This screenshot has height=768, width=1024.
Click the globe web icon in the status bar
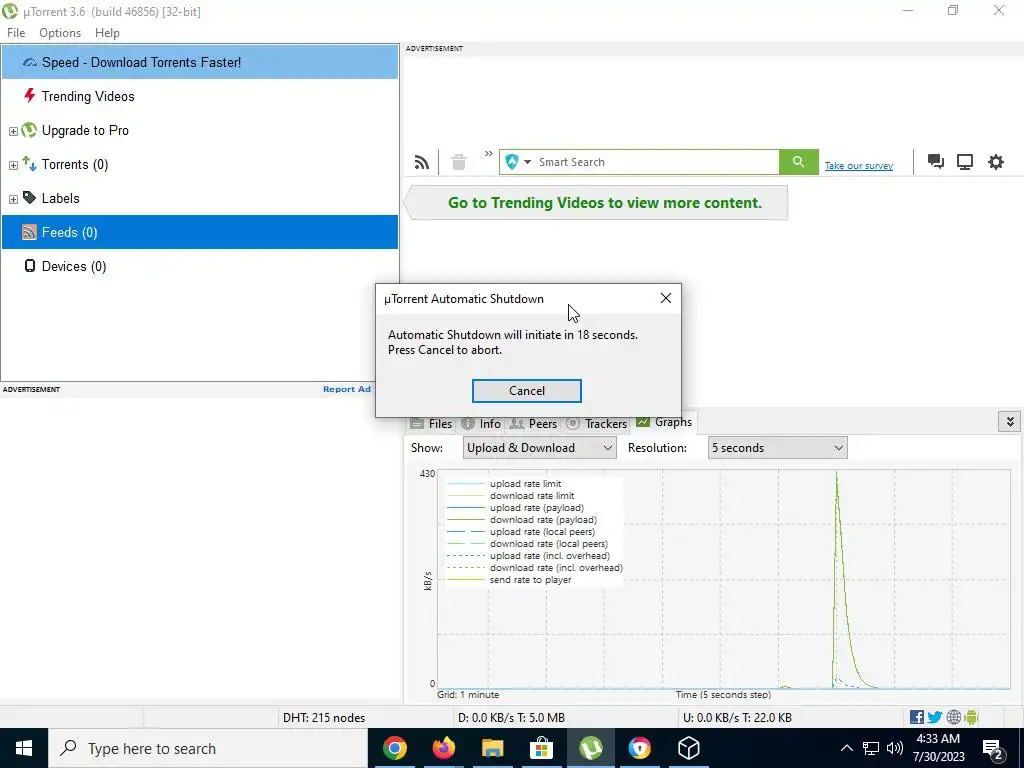(x=954, y=717)
